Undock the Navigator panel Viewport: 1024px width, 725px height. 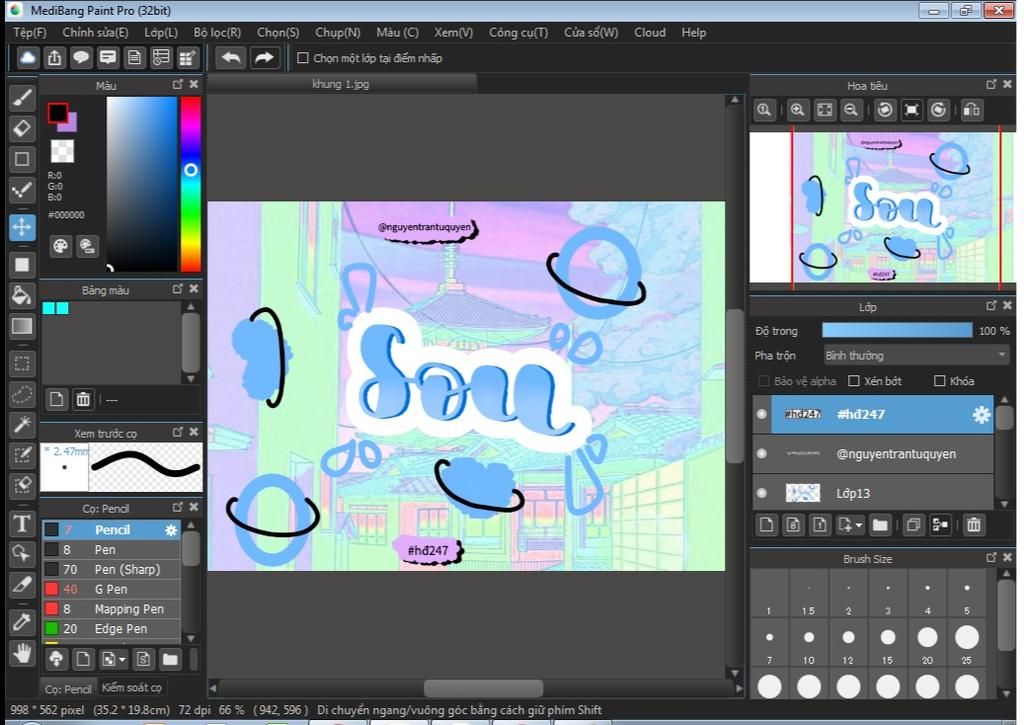coord(991,84)
